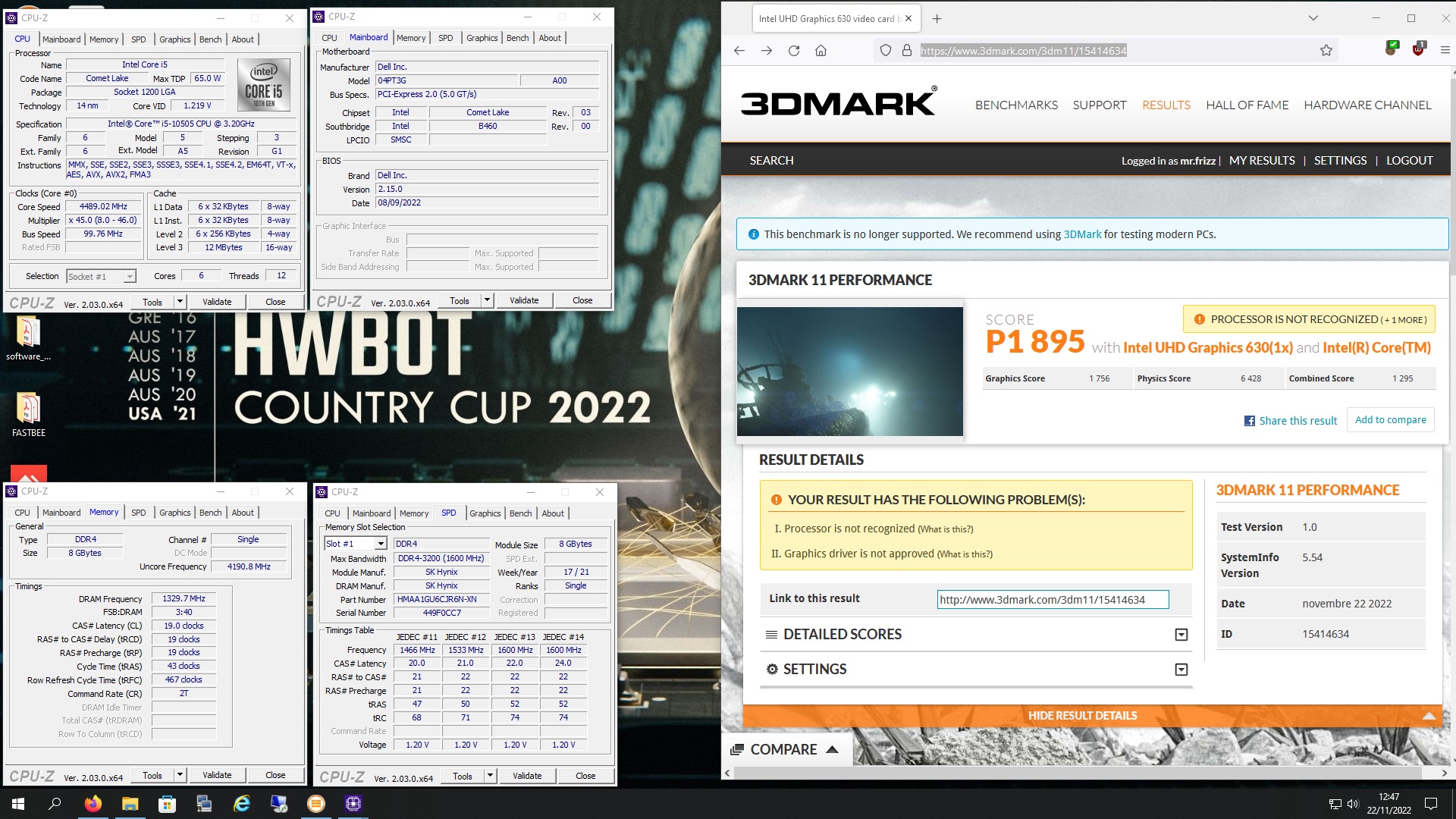Open the Hall of Fame page
The height and width of the screenshot is (819, 1456).
[1247, 105]
